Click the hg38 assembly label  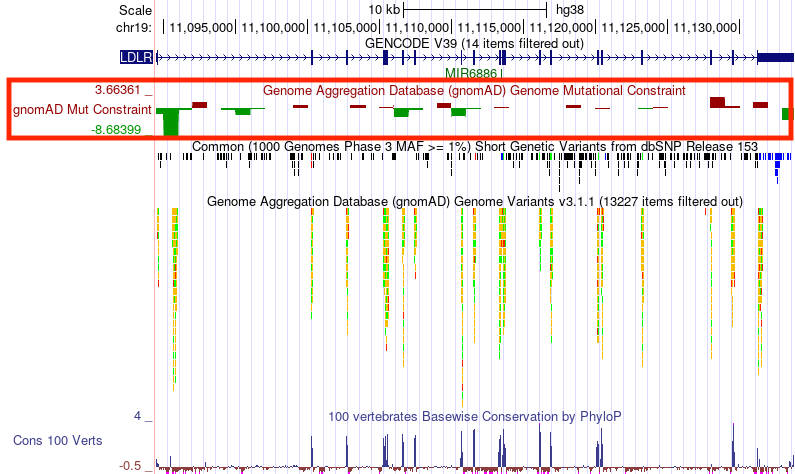point(570,10)
